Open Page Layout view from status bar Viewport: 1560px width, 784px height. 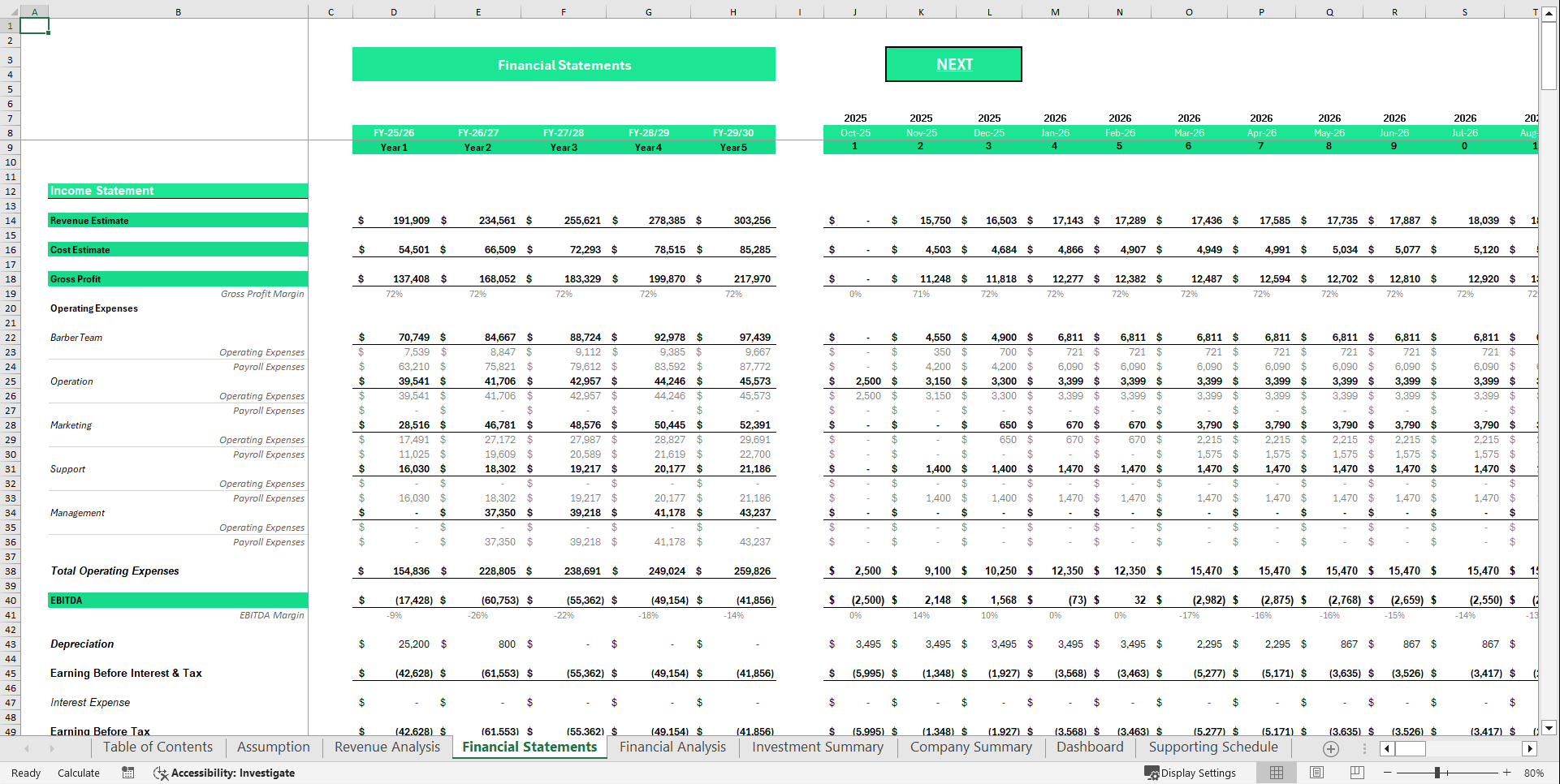[x=1316, y=773]
